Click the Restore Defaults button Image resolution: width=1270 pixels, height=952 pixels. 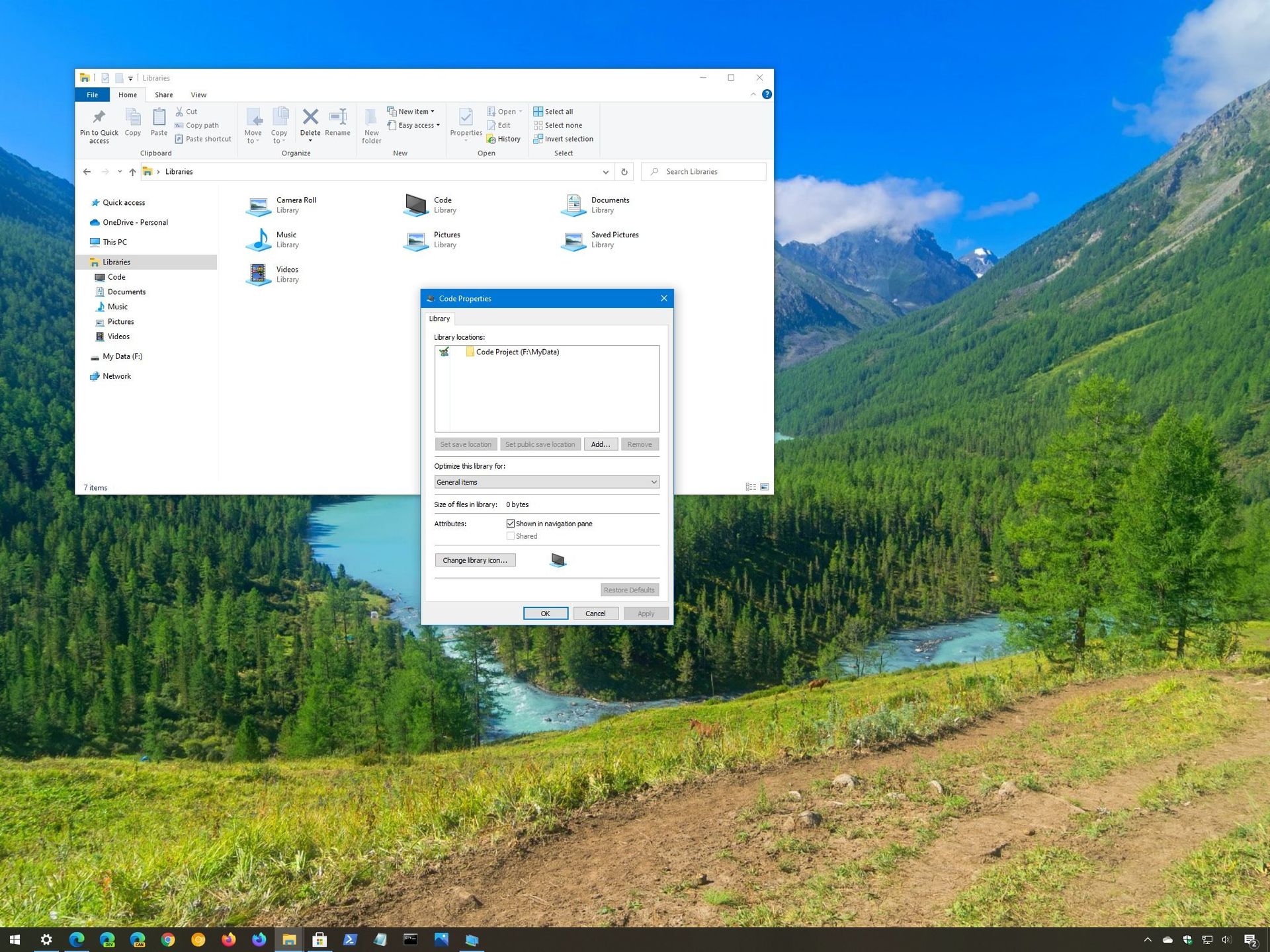click(627, 589)
